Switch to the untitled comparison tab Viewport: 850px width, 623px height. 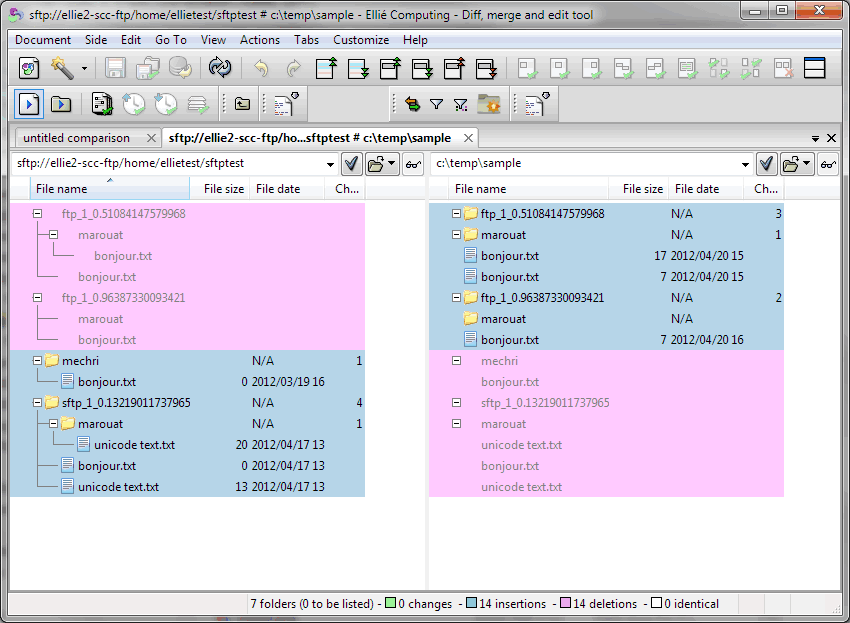(x=76, y=138)
